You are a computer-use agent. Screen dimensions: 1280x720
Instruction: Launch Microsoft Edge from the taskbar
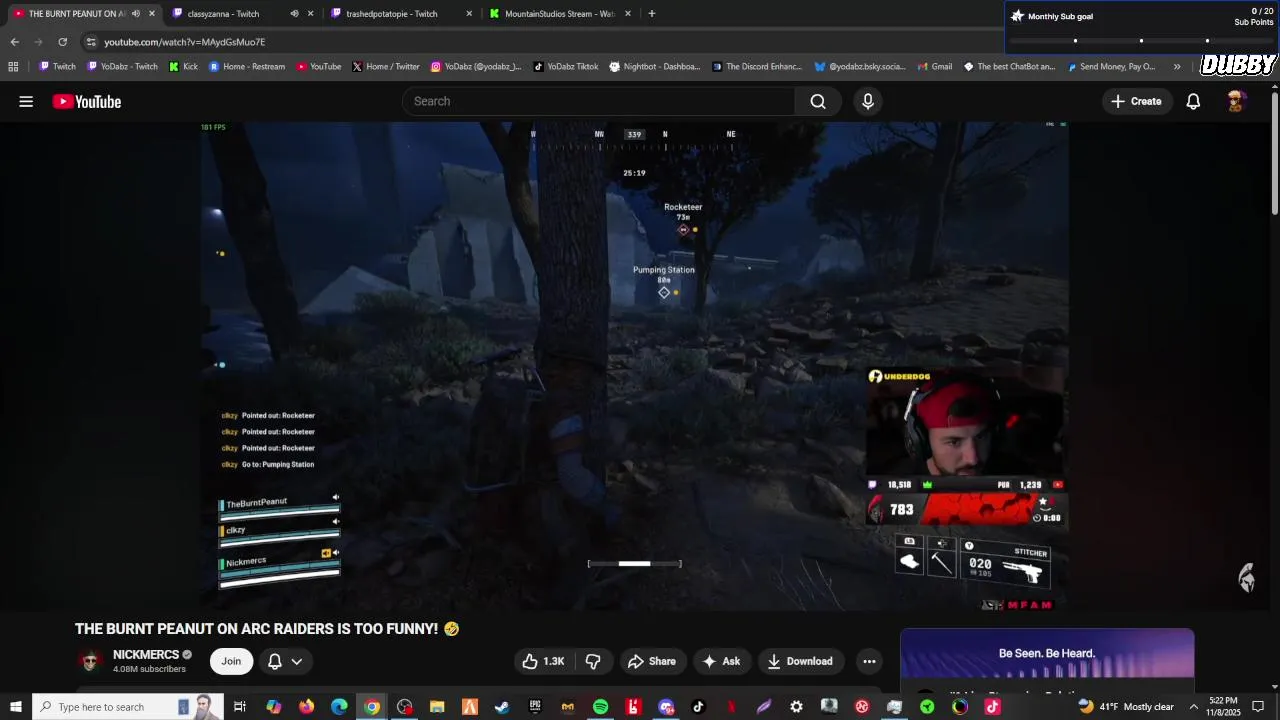[339, 707]
